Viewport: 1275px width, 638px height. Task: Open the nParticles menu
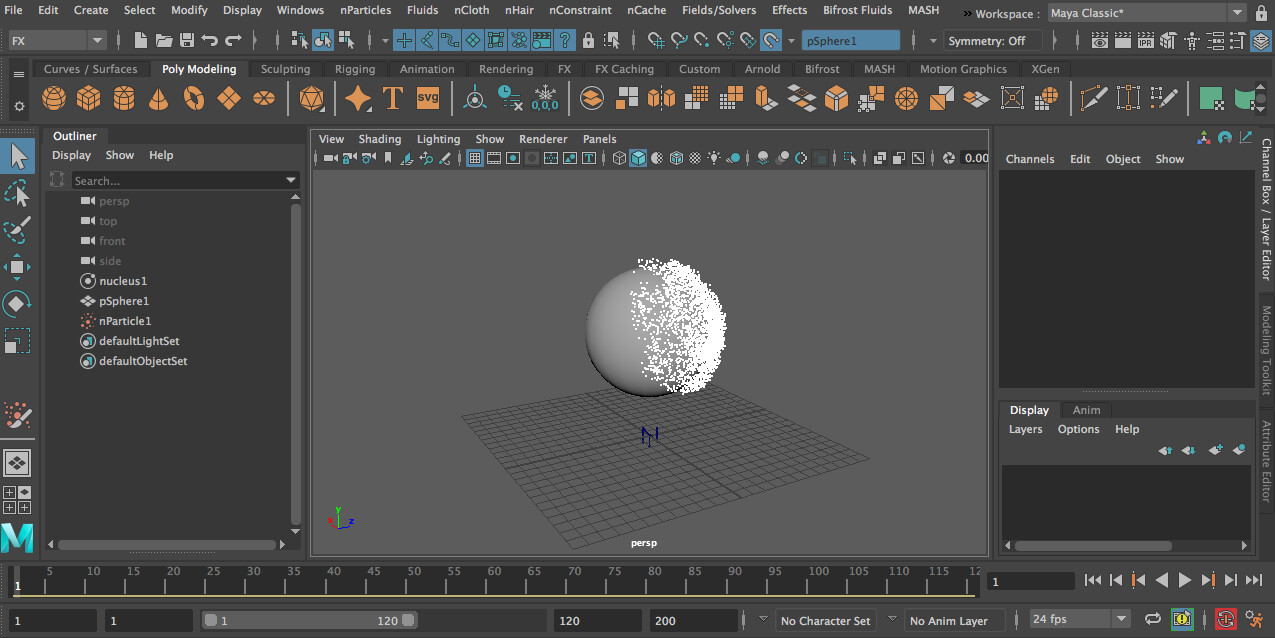(365, 10)
